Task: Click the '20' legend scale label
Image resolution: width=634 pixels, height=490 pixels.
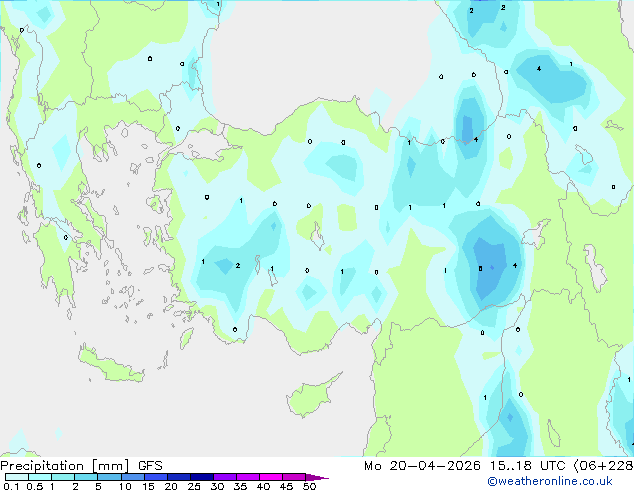Action: [171, 486]
